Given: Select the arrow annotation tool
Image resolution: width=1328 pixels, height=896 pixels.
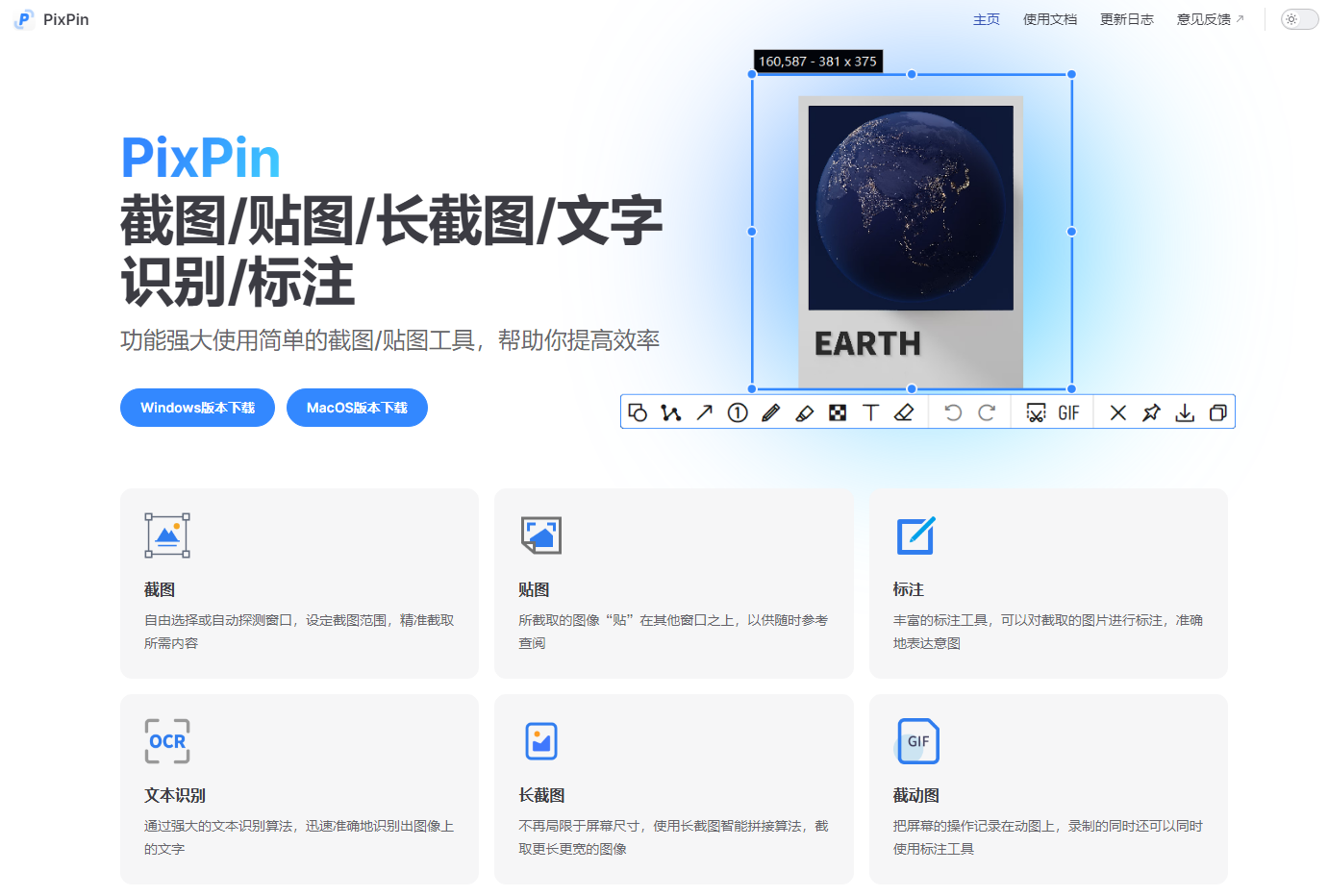Looking at the screenshot, I should 705,412.
